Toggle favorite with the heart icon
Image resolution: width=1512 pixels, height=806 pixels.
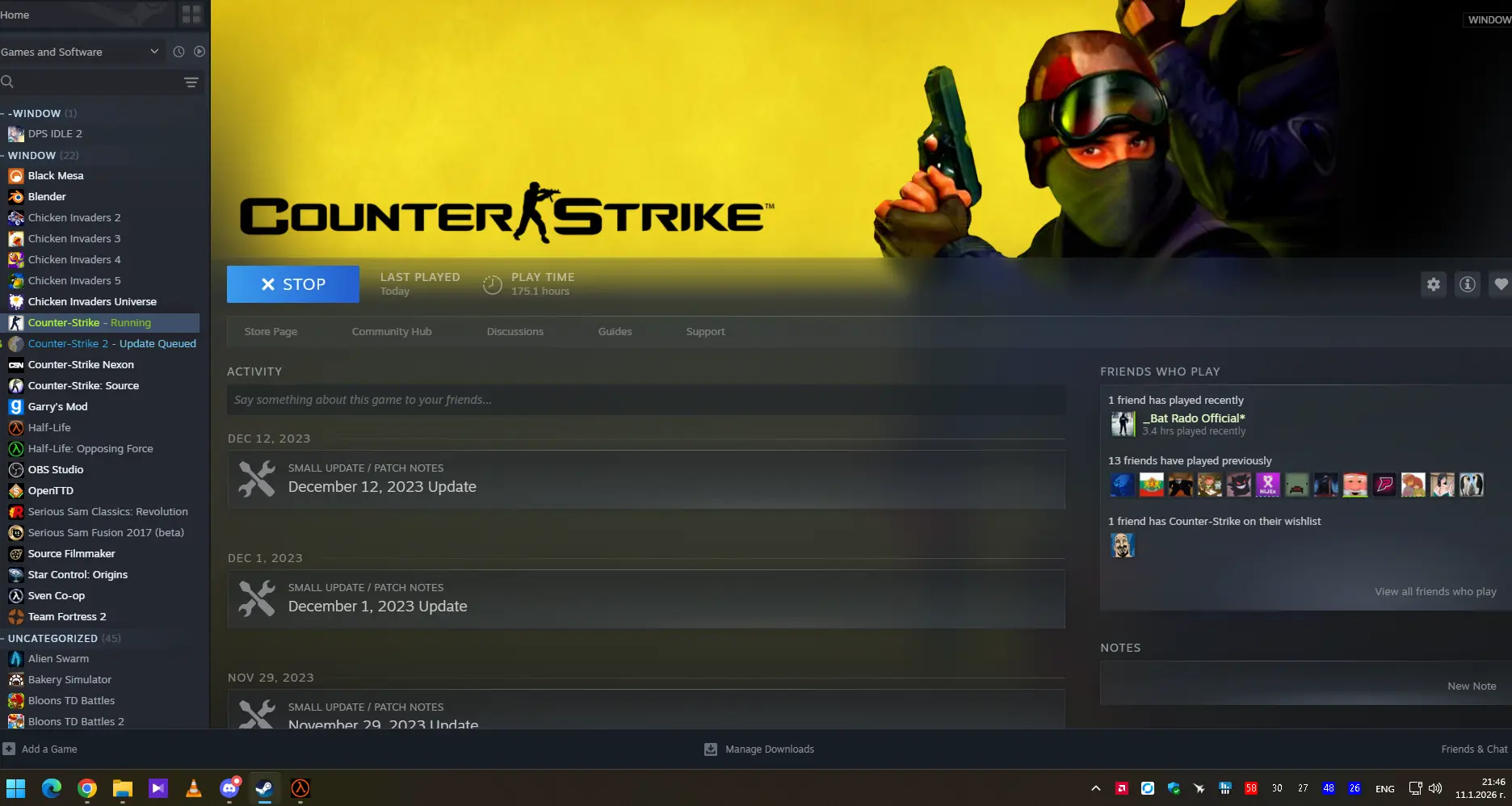[x=1501, y=284]
